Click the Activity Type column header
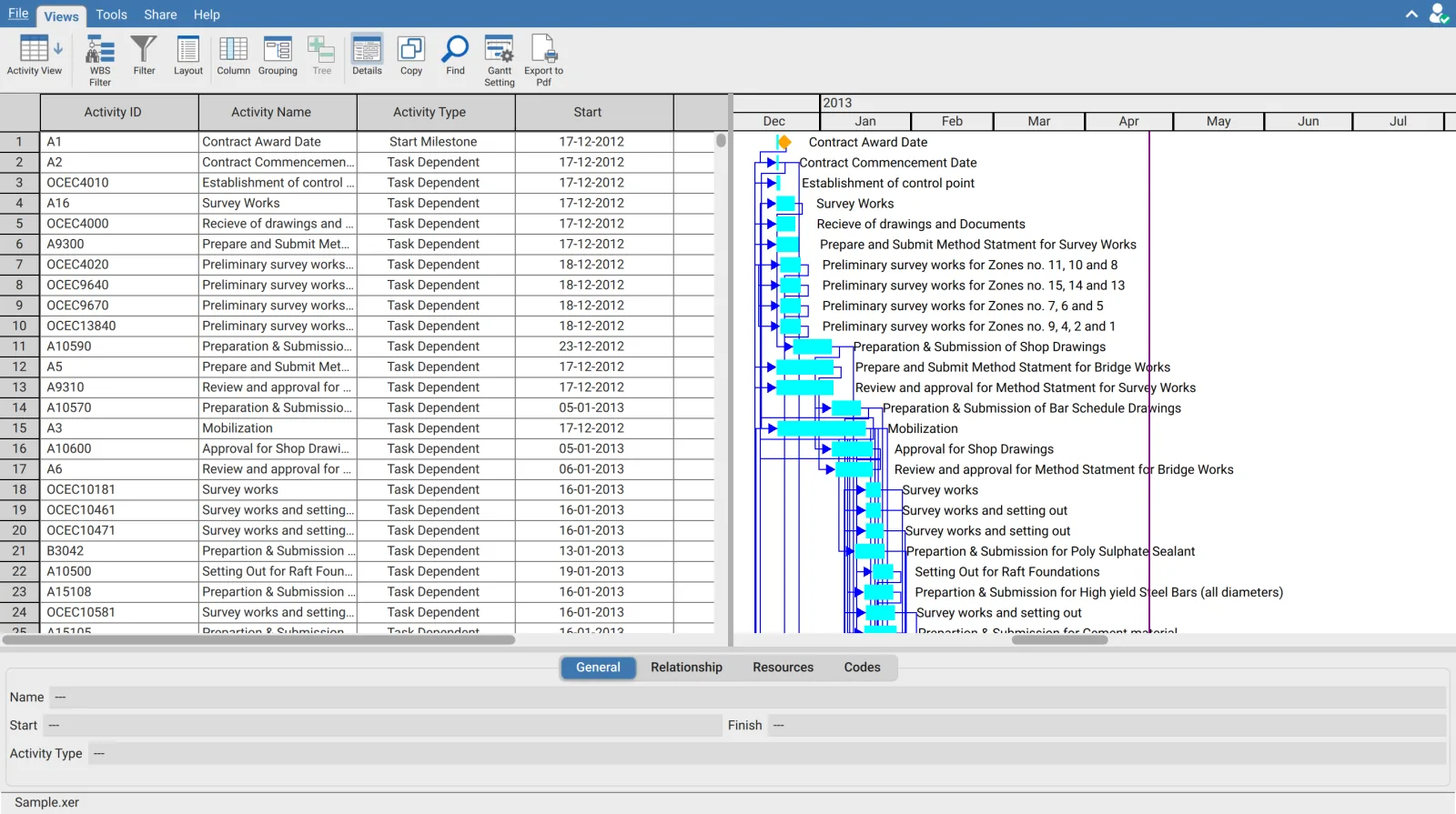 [436, 113]
